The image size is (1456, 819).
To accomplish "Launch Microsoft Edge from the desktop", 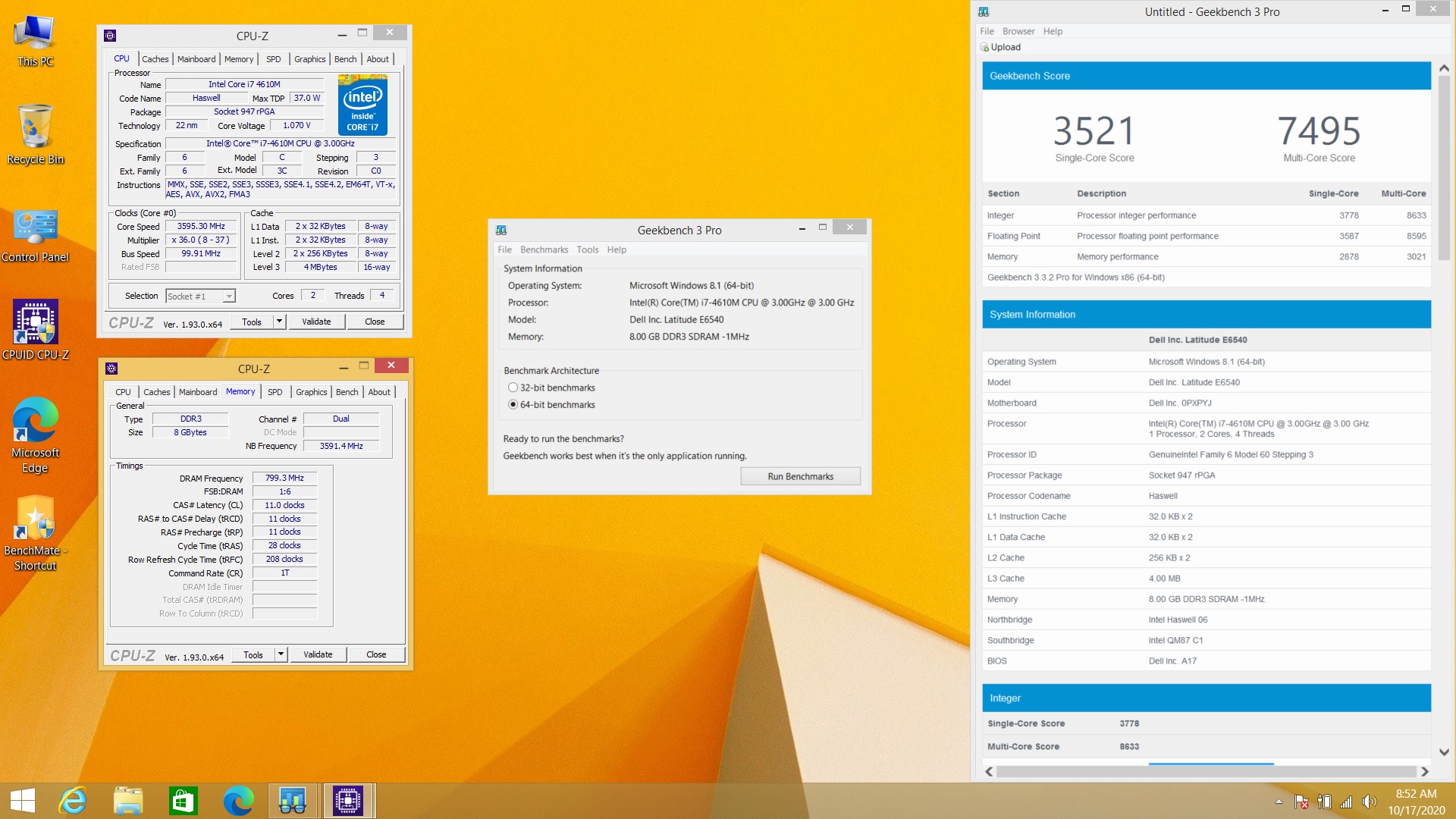I will [35, 435].
